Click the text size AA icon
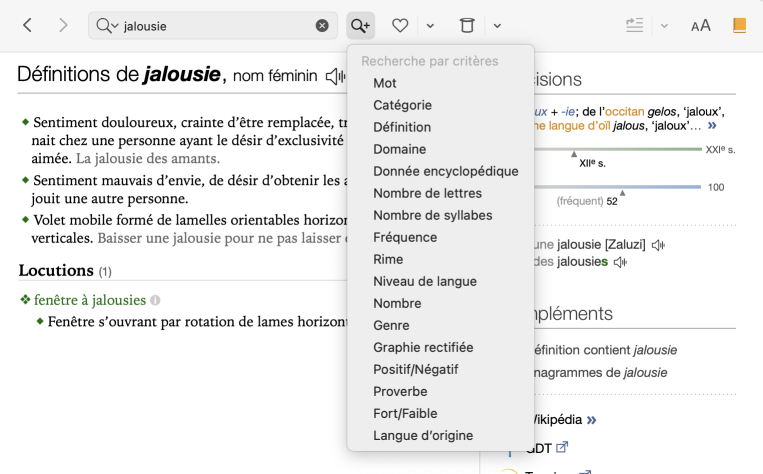The height and width of the screenshot is (474, 763). click(701, 25)
